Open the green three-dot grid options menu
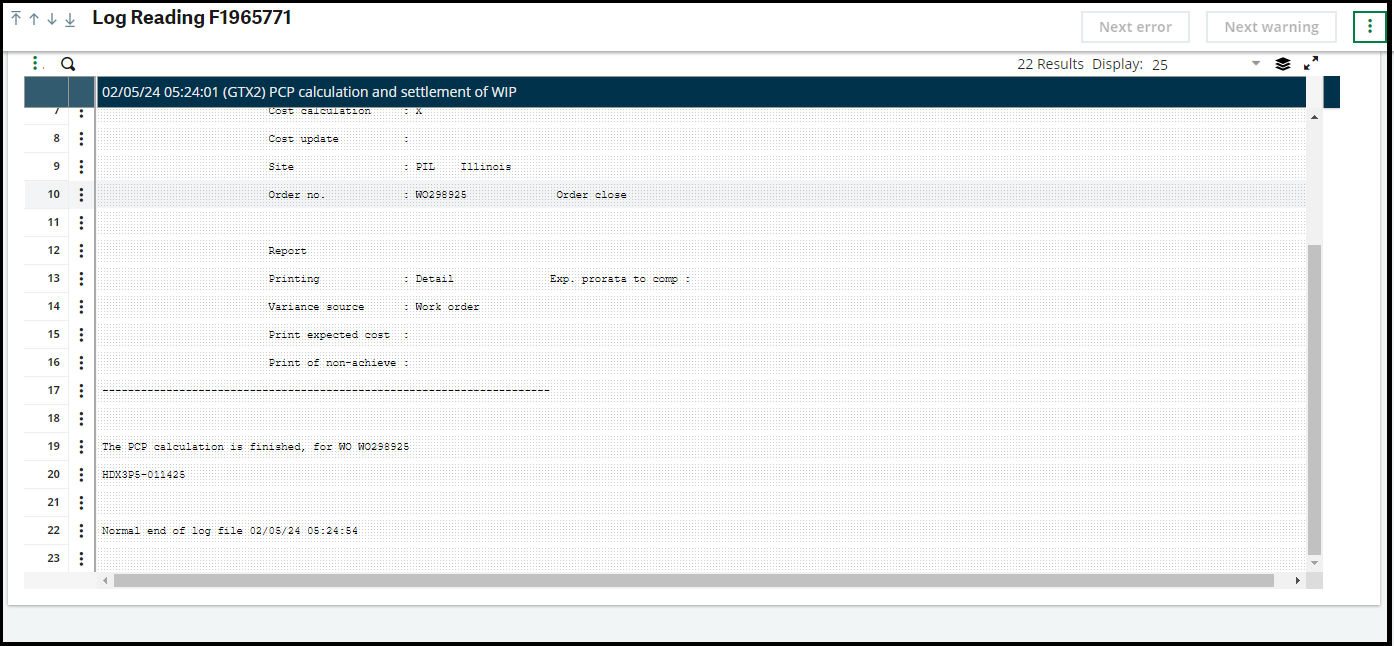 pyautogui.click(x=36, y=62)
